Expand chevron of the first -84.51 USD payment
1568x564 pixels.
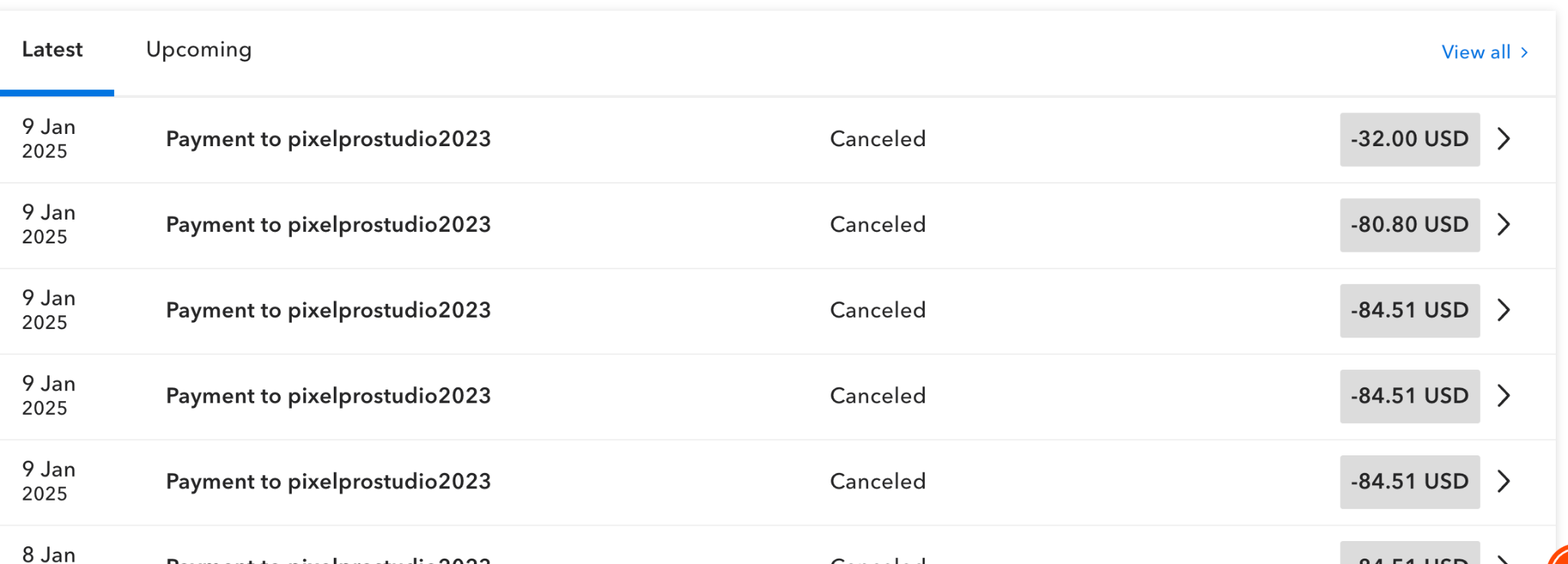(1504, 310)
